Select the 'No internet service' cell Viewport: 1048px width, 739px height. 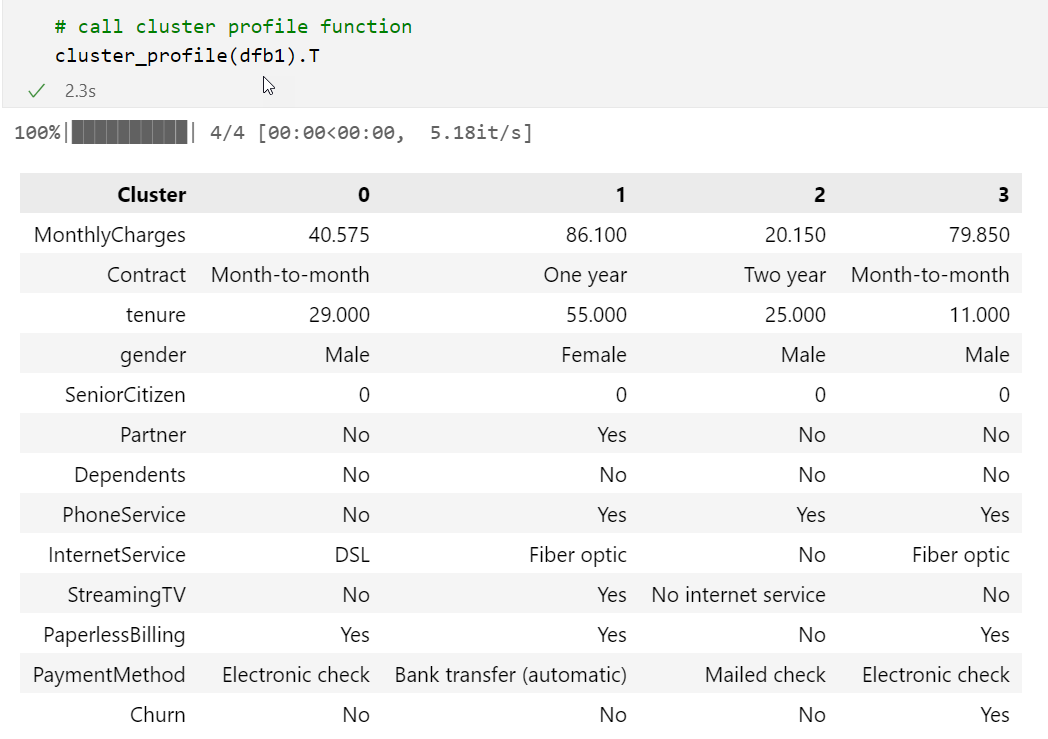coord(738,595)
